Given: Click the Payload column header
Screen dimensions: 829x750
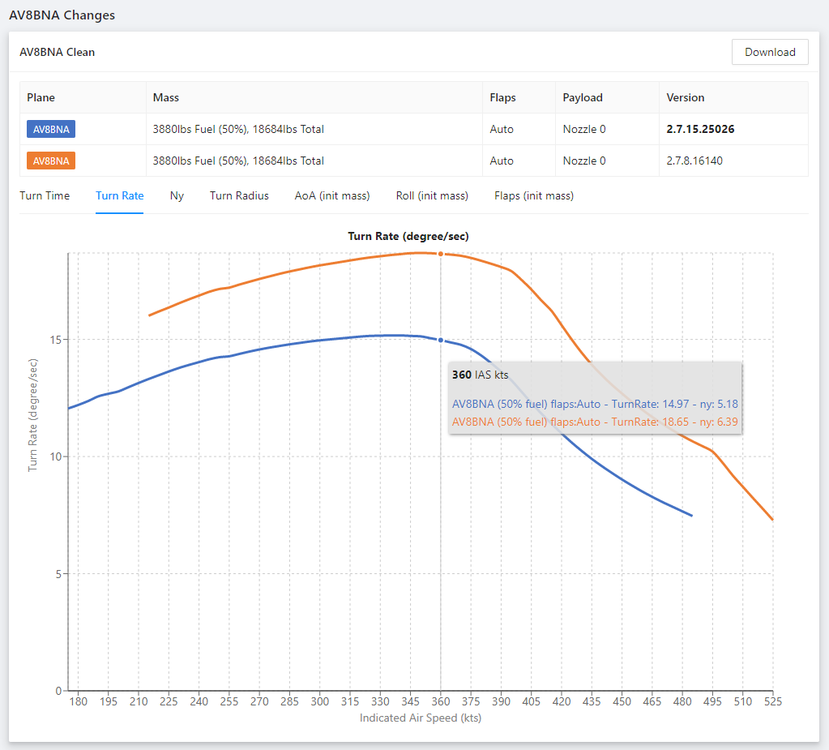Looking at the screenshot, I should (x=583, y=98).
